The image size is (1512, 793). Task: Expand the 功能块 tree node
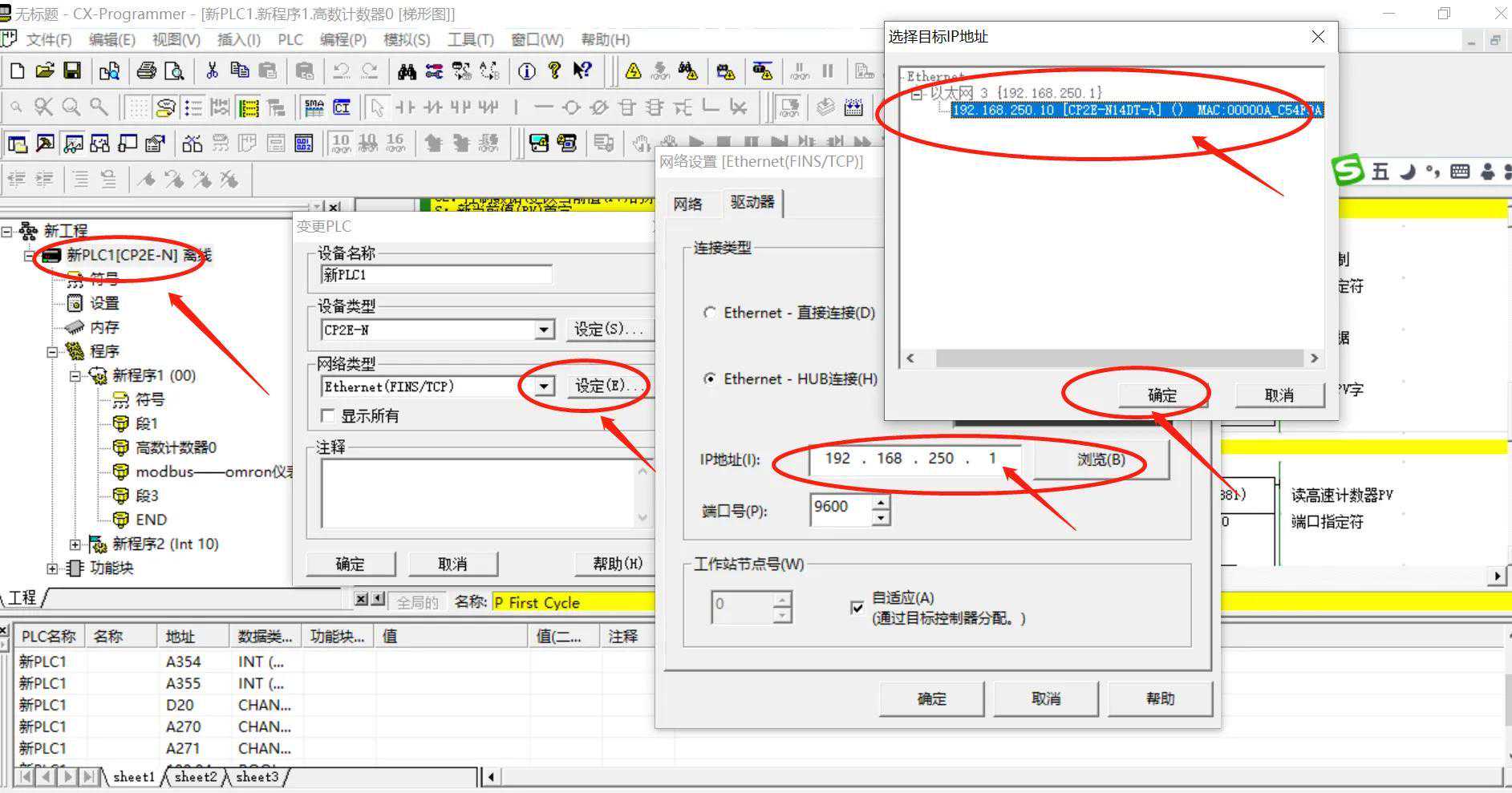pyautogui.click(x=52, y=568)
